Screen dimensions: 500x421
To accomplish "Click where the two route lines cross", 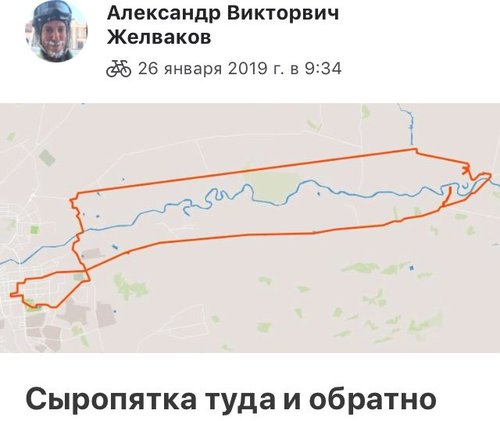I will click(x=84, y=268).
